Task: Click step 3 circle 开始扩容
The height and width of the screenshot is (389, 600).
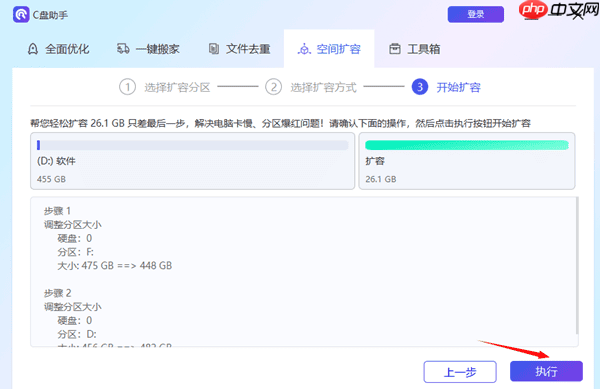Action: point(420,87)
